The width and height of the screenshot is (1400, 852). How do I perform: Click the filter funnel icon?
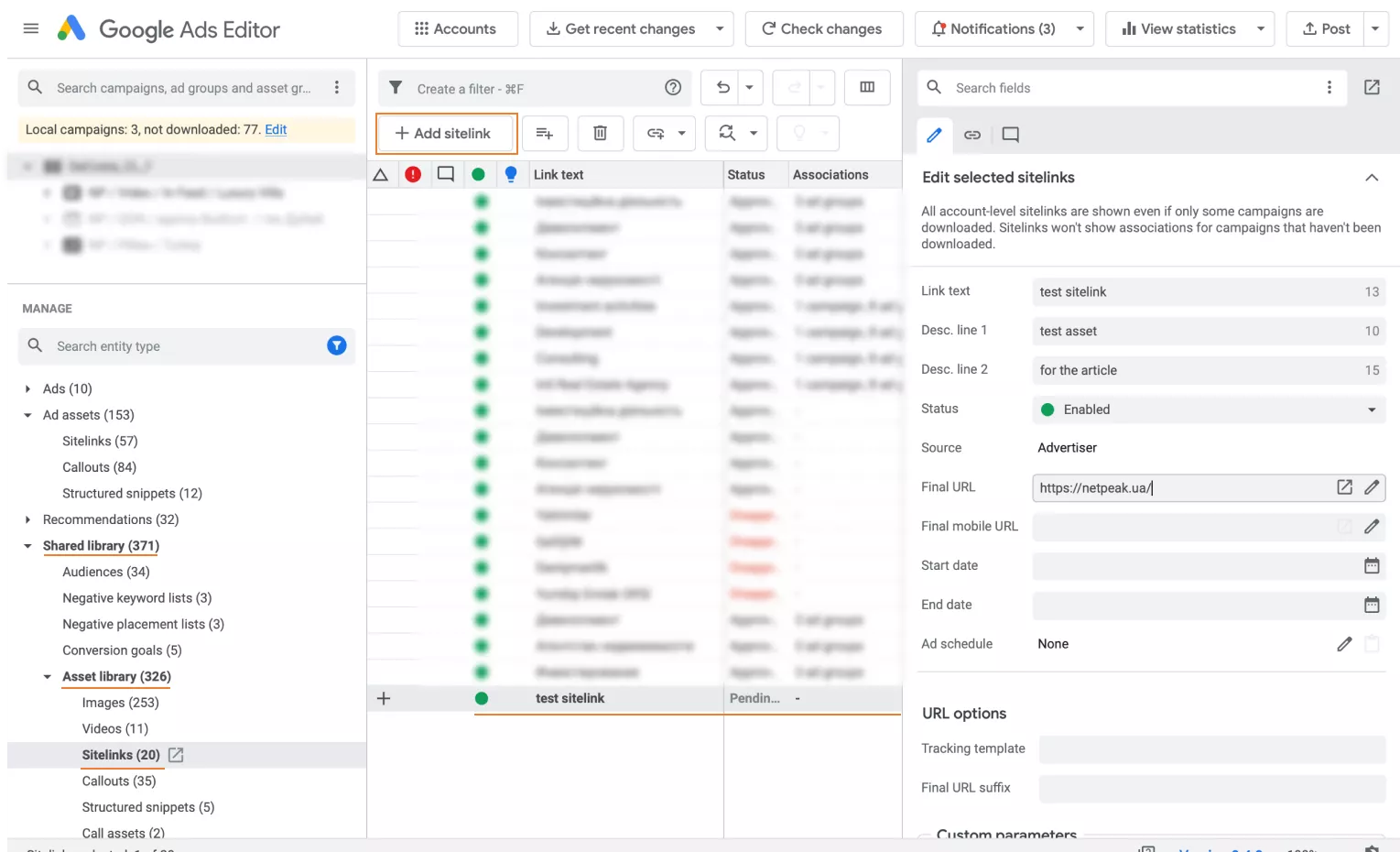point(396,88)
